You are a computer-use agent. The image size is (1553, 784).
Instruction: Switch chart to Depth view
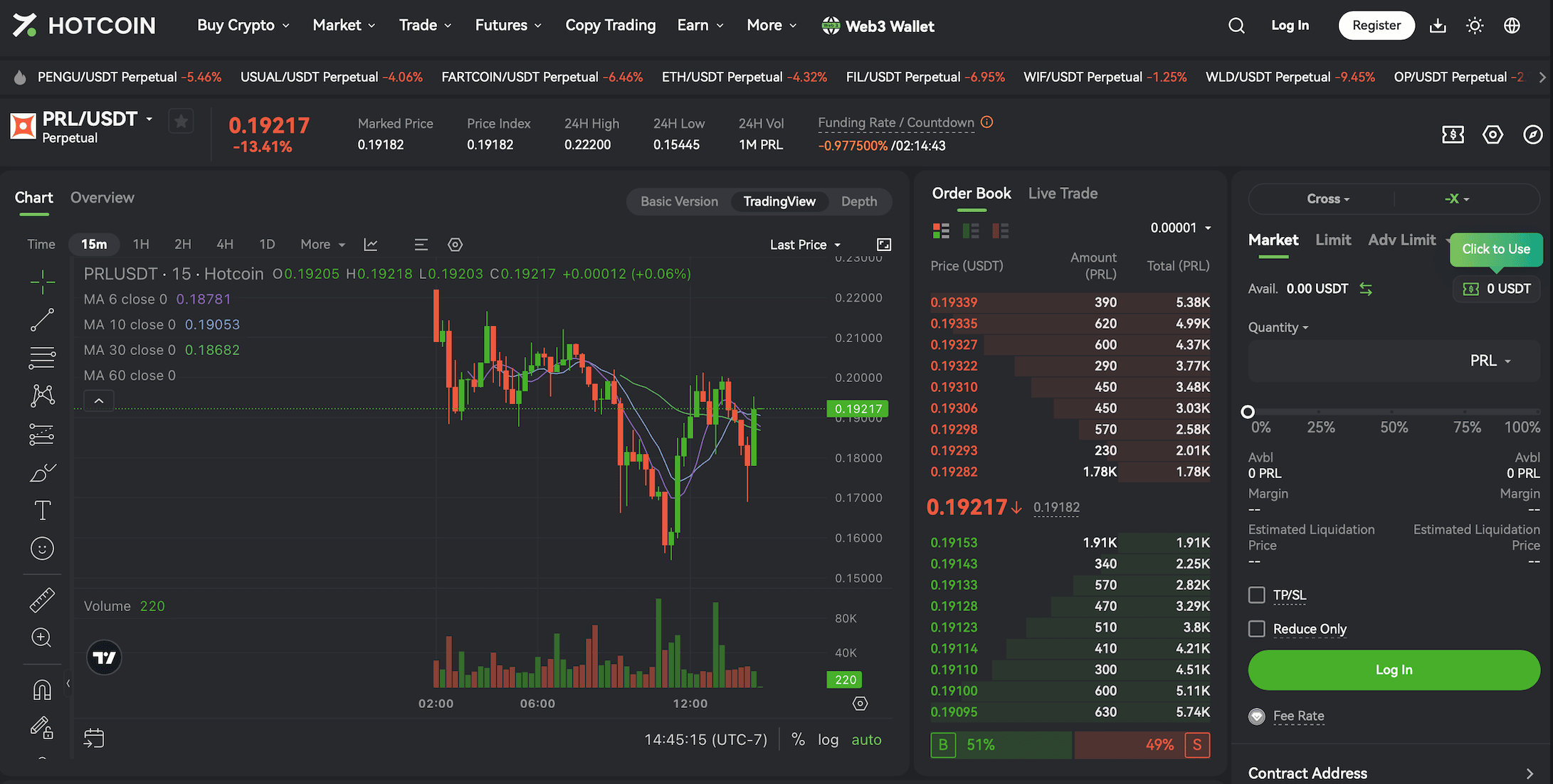pyautogui.click(x=859, y=202)
